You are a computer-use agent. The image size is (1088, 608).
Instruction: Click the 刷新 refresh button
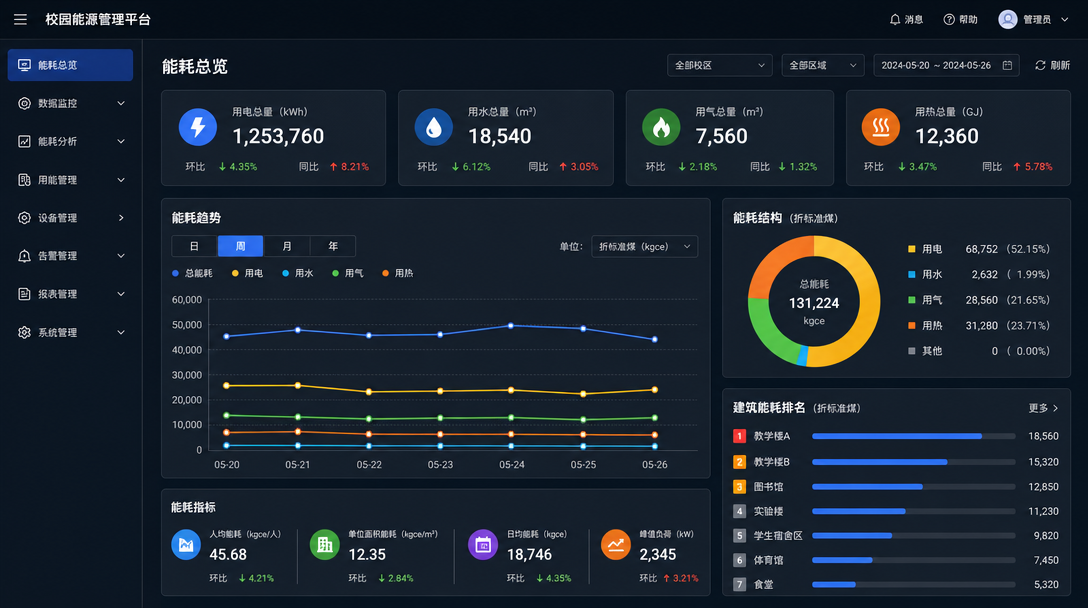pyautogui.click(x=1052, y=65)
